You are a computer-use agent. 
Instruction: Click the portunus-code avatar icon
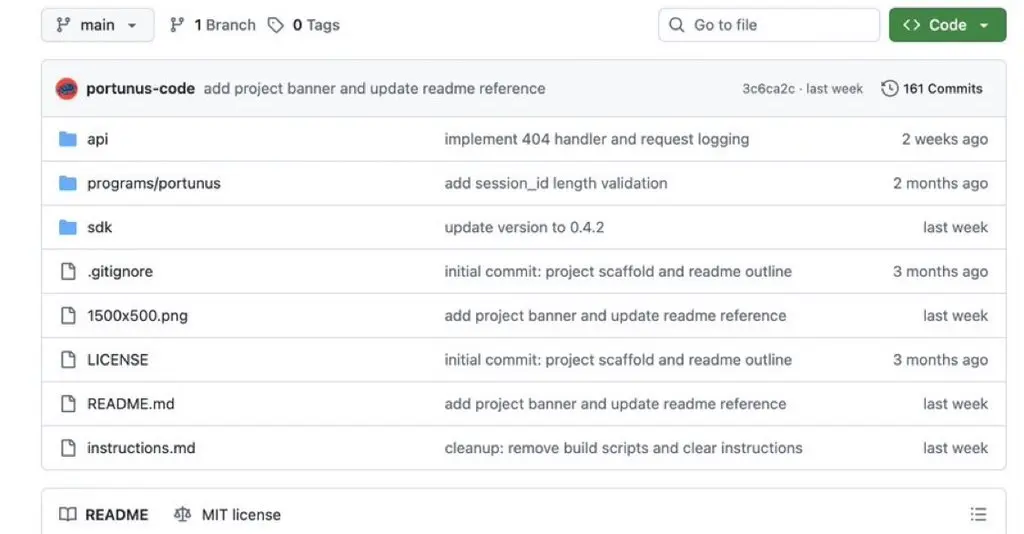(x=67, y=88)
